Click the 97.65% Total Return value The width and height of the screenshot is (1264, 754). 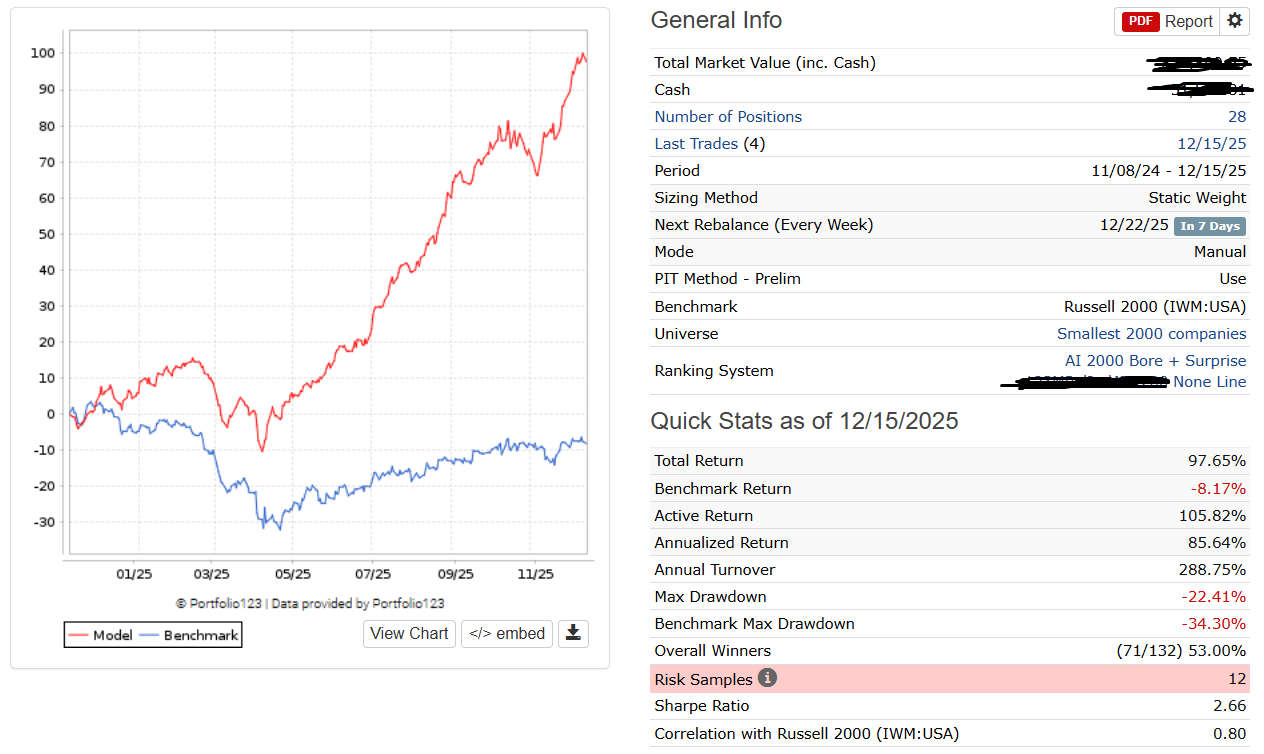(x=1216, y=461)
